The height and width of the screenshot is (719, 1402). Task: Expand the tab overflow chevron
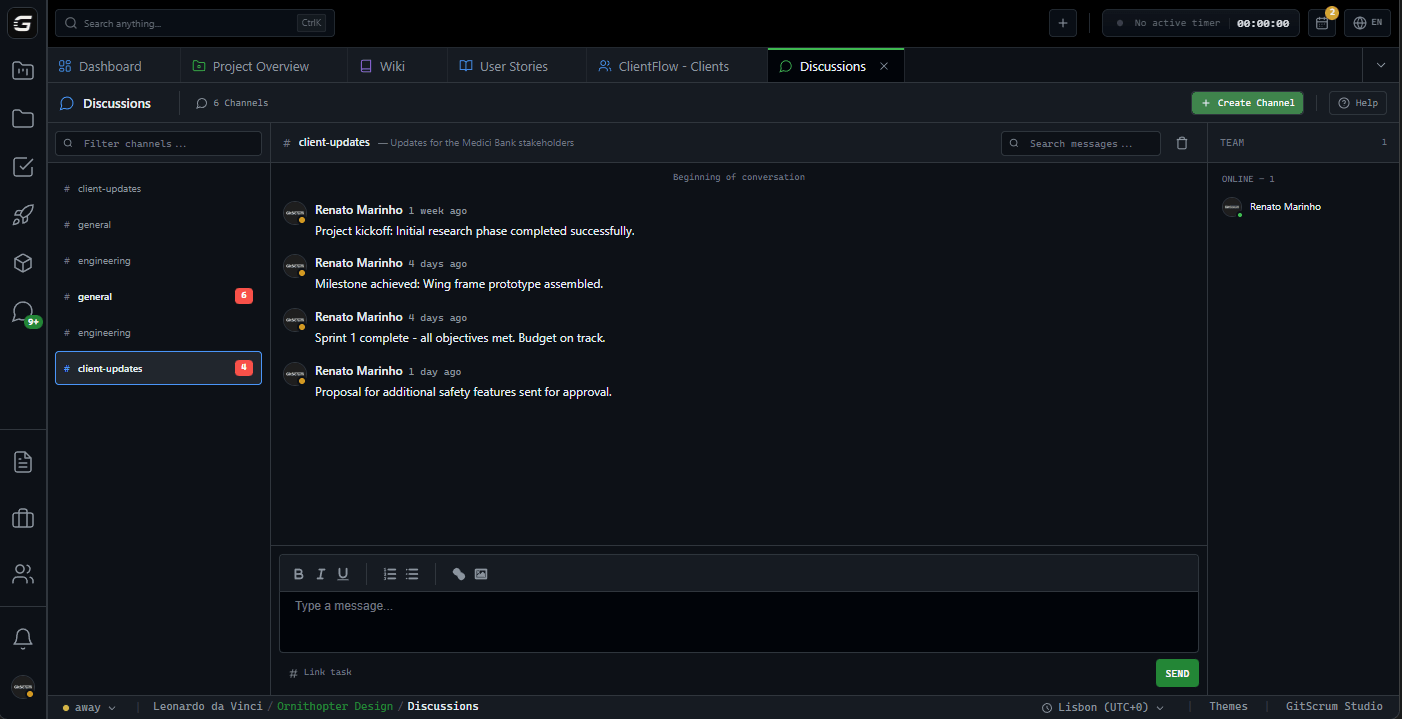pos(1381,66)
